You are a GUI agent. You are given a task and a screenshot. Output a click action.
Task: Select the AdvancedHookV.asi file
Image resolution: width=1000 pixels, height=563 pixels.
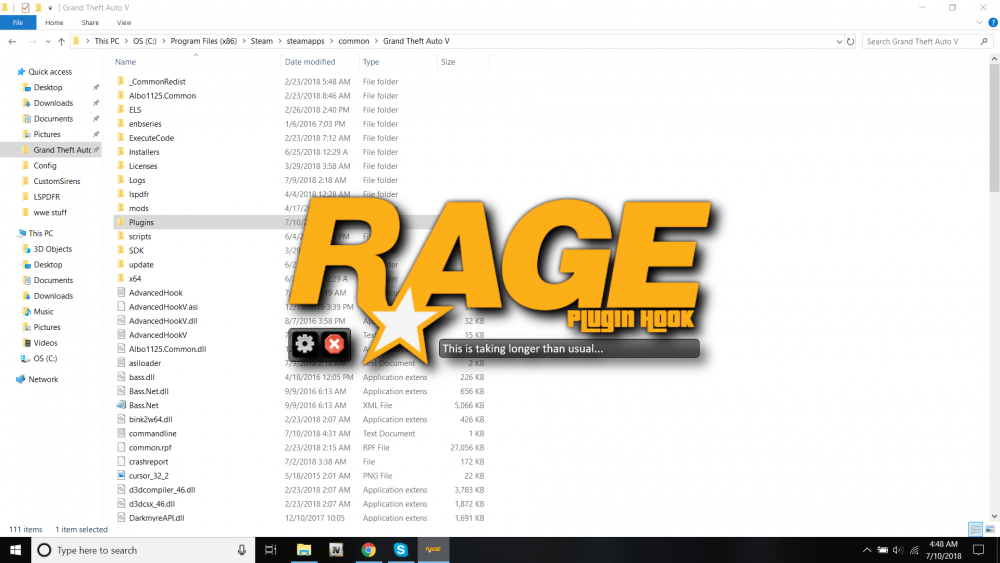[x=163, y=307]
